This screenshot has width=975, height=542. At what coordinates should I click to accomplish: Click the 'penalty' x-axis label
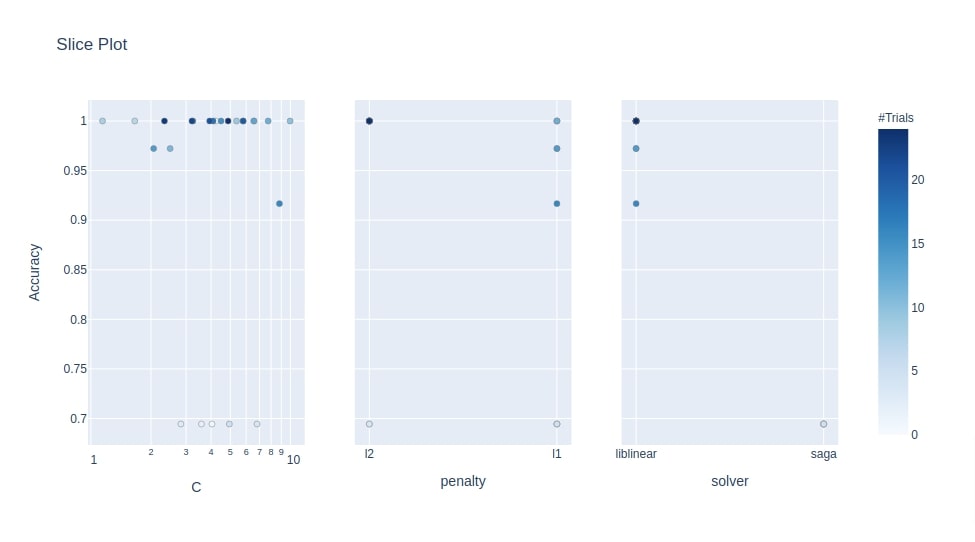pyautogui.click(x=463, y=481)
